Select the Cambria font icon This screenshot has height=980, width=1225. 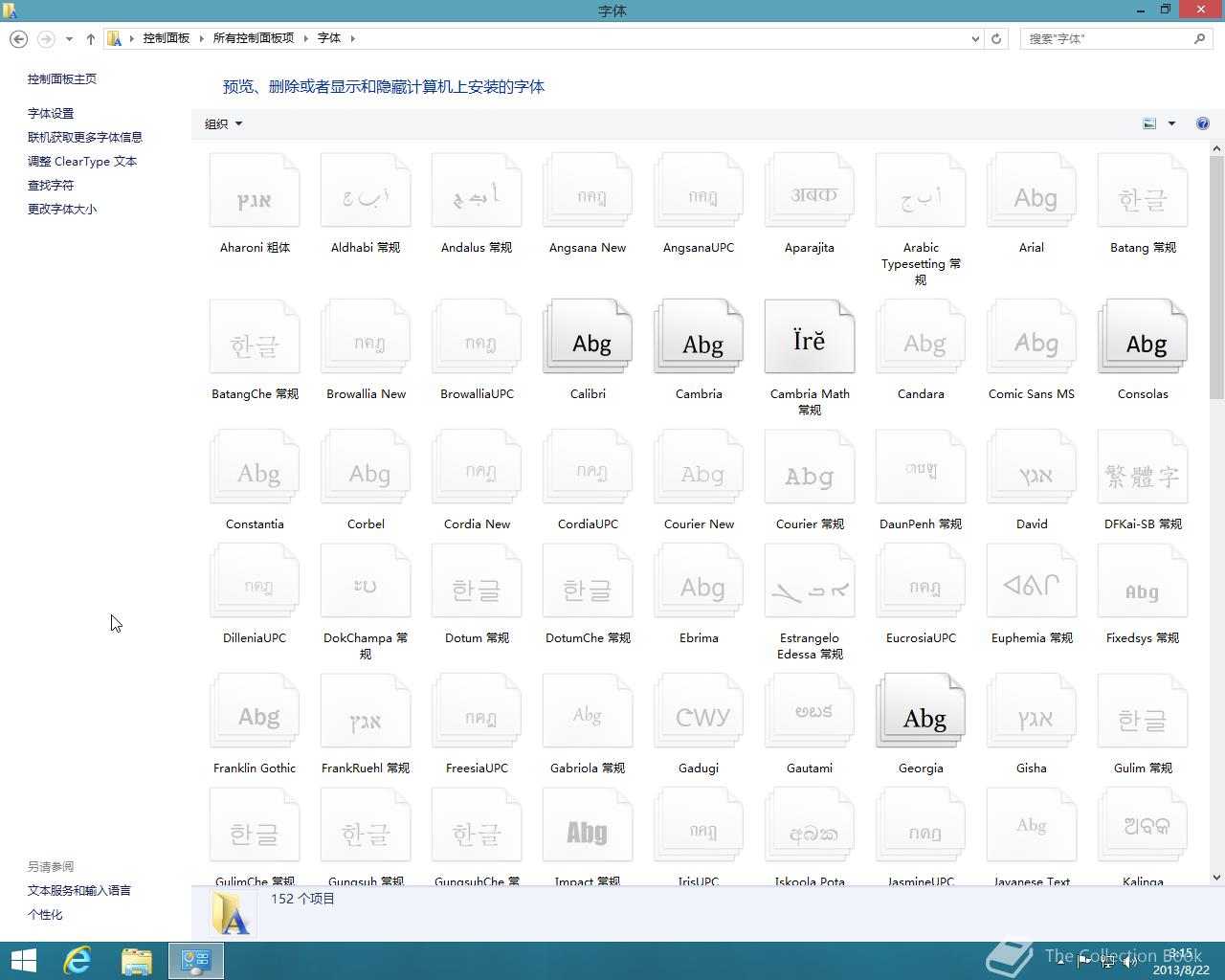tap(699, 337)
